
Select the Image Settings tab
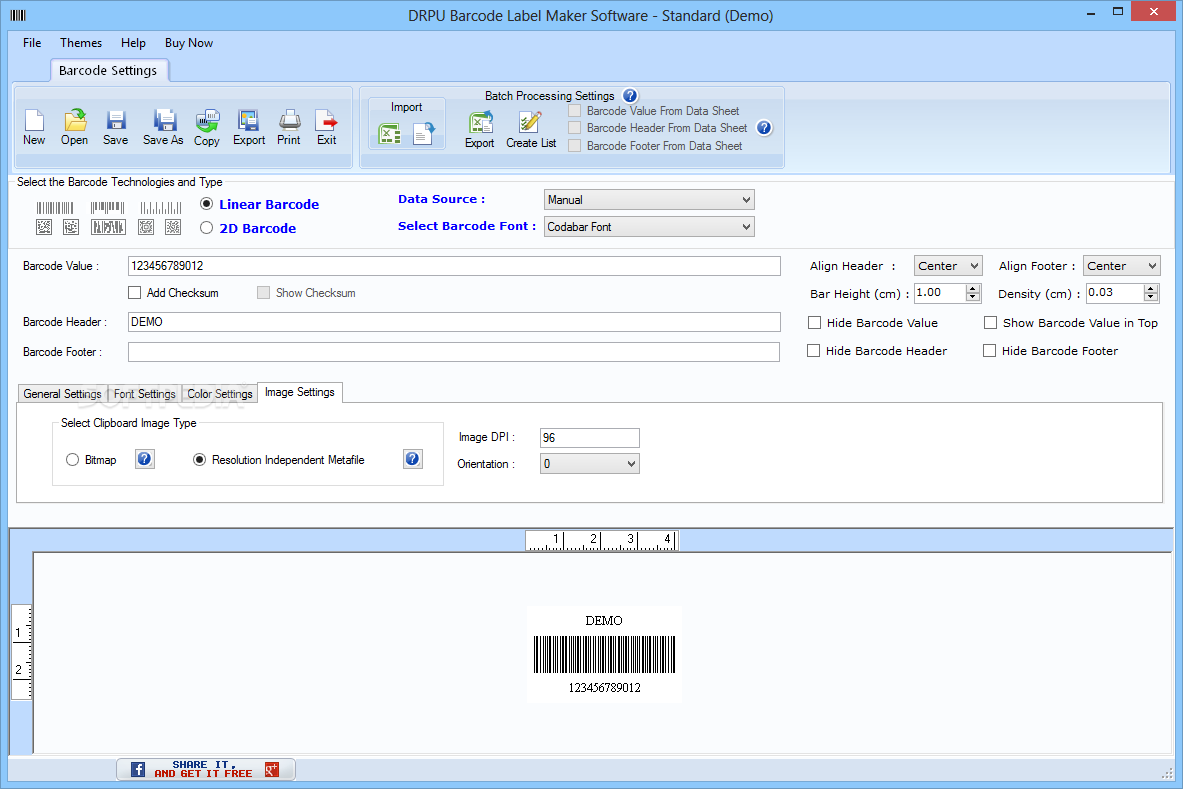(x=300, y=392)
